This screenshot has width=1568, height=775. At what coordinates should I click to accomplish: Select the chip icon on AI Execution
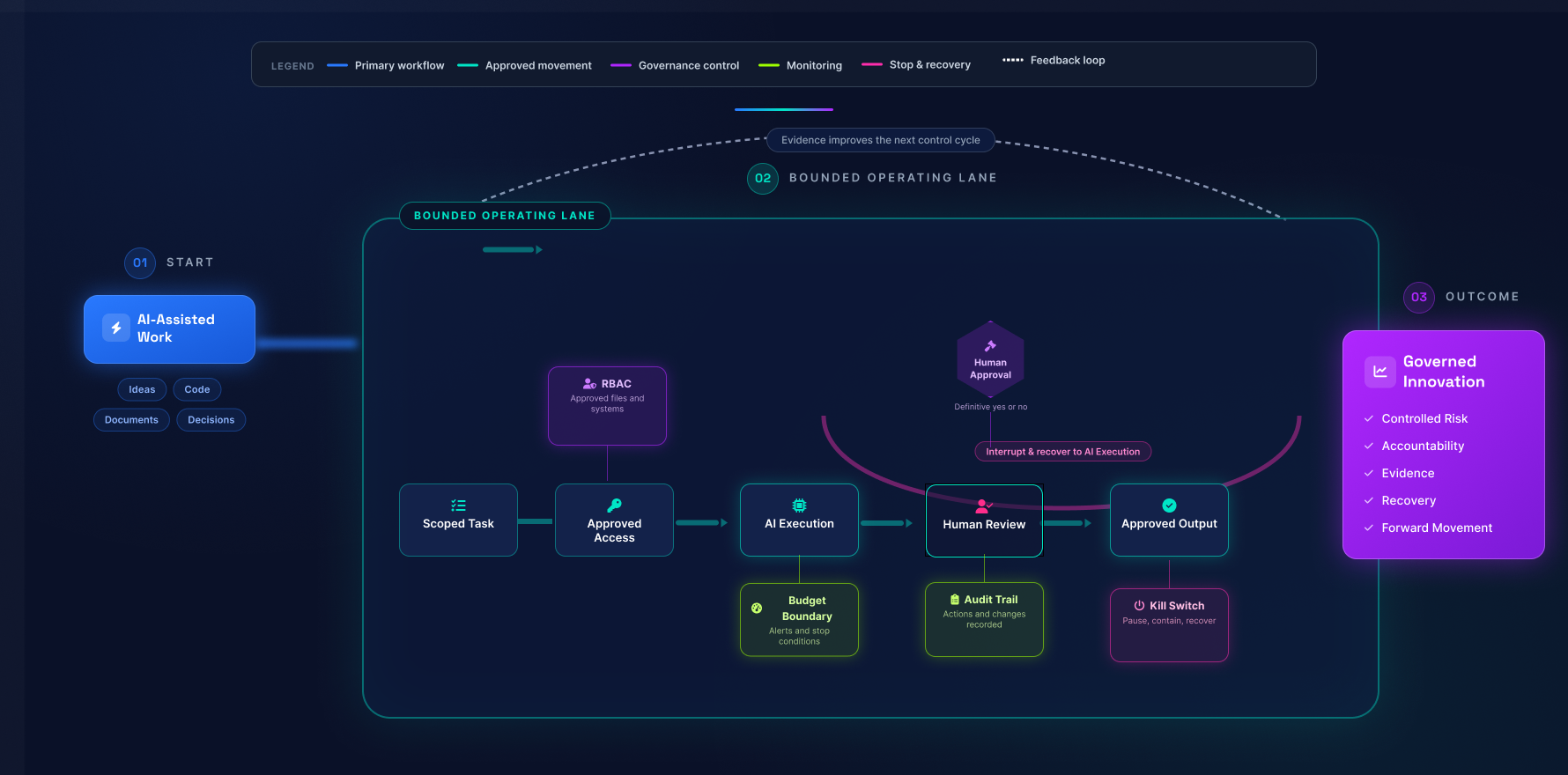(799, 506)
